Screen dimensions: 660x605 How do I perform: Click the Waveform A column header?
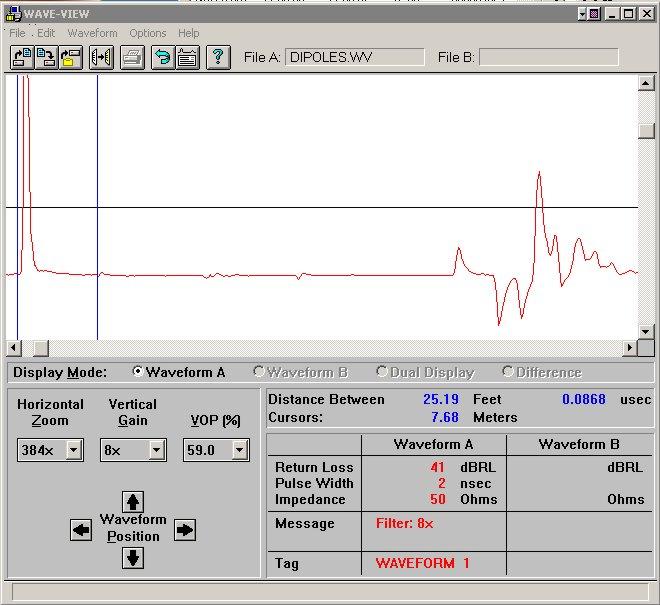[434, 445]
